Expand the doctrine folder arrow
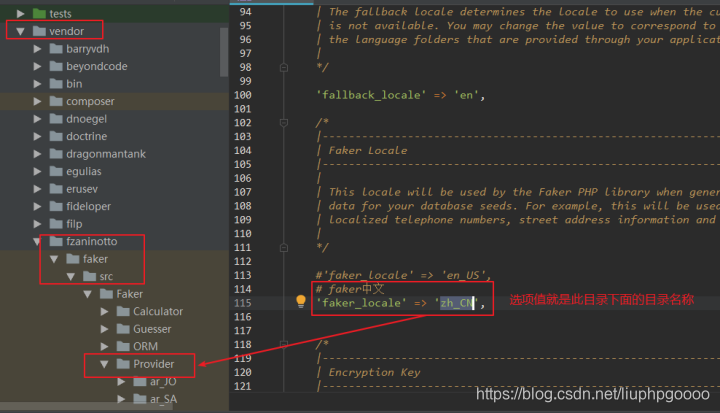 pyautogui.click(x=37, y=136)
